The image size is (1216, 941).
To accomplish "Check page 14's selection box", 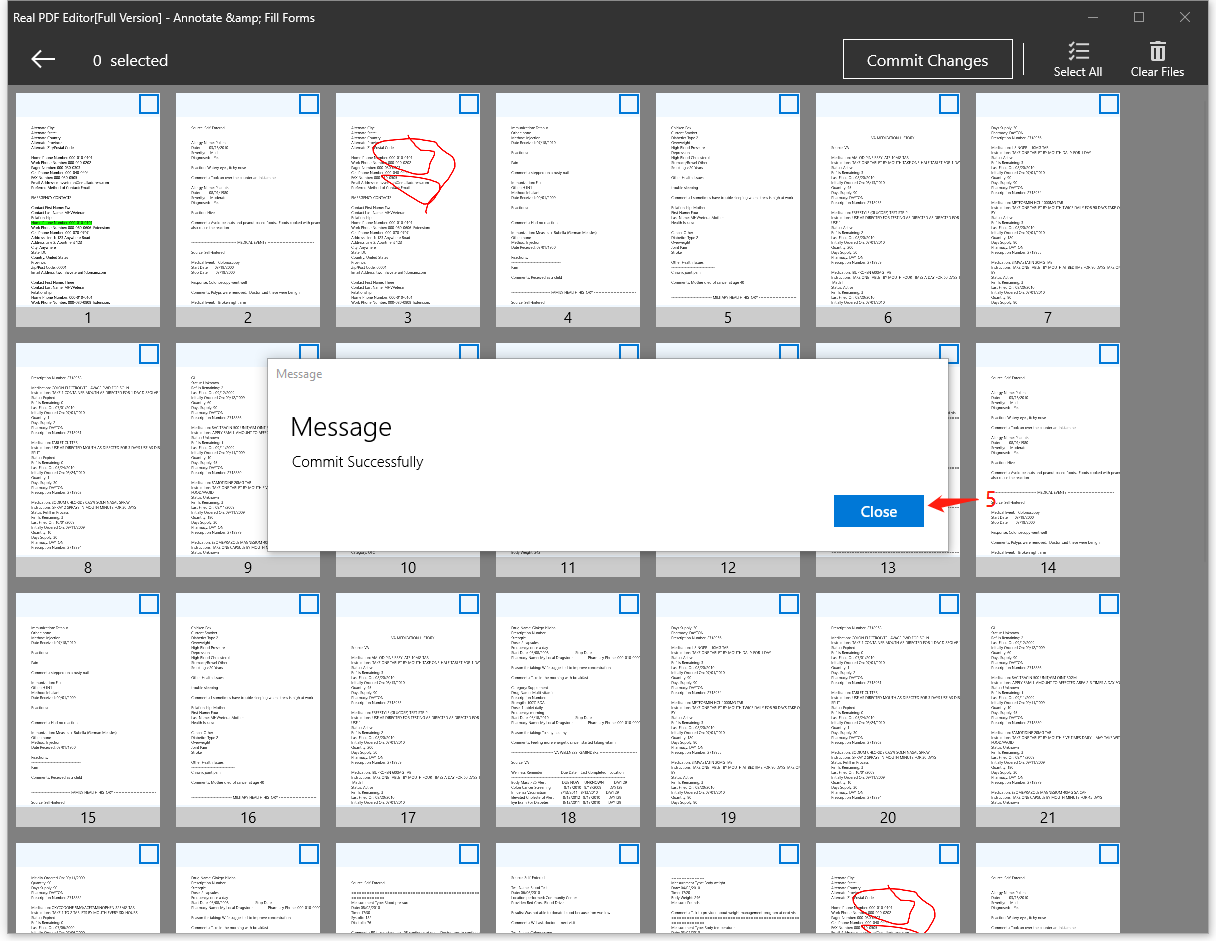I will pos(1108,353).
